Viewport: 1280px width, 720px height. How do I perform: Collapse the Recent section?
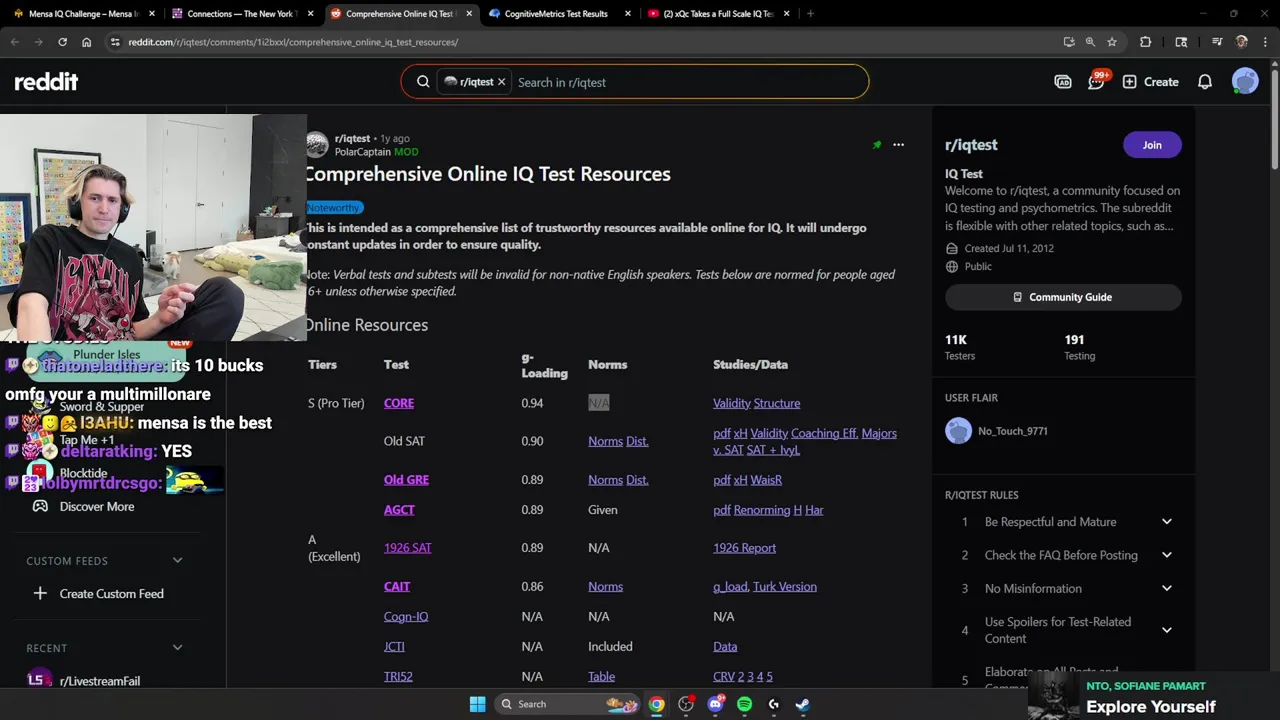pyautogui.click(x=177, y=648)
